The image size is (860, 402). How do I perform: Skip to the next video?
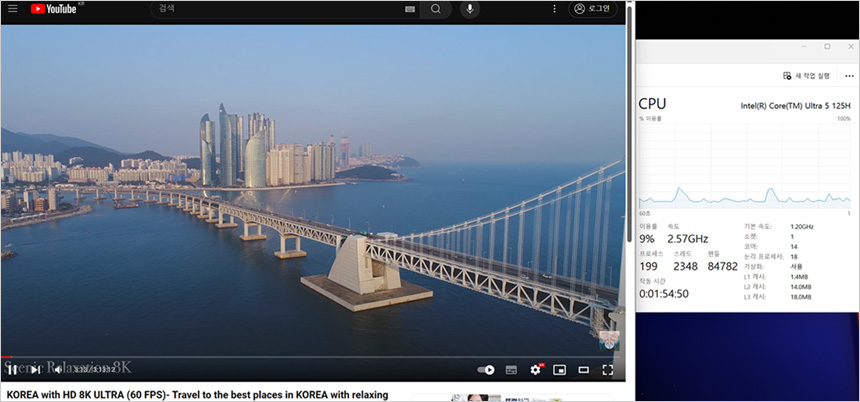click(35, 370)
